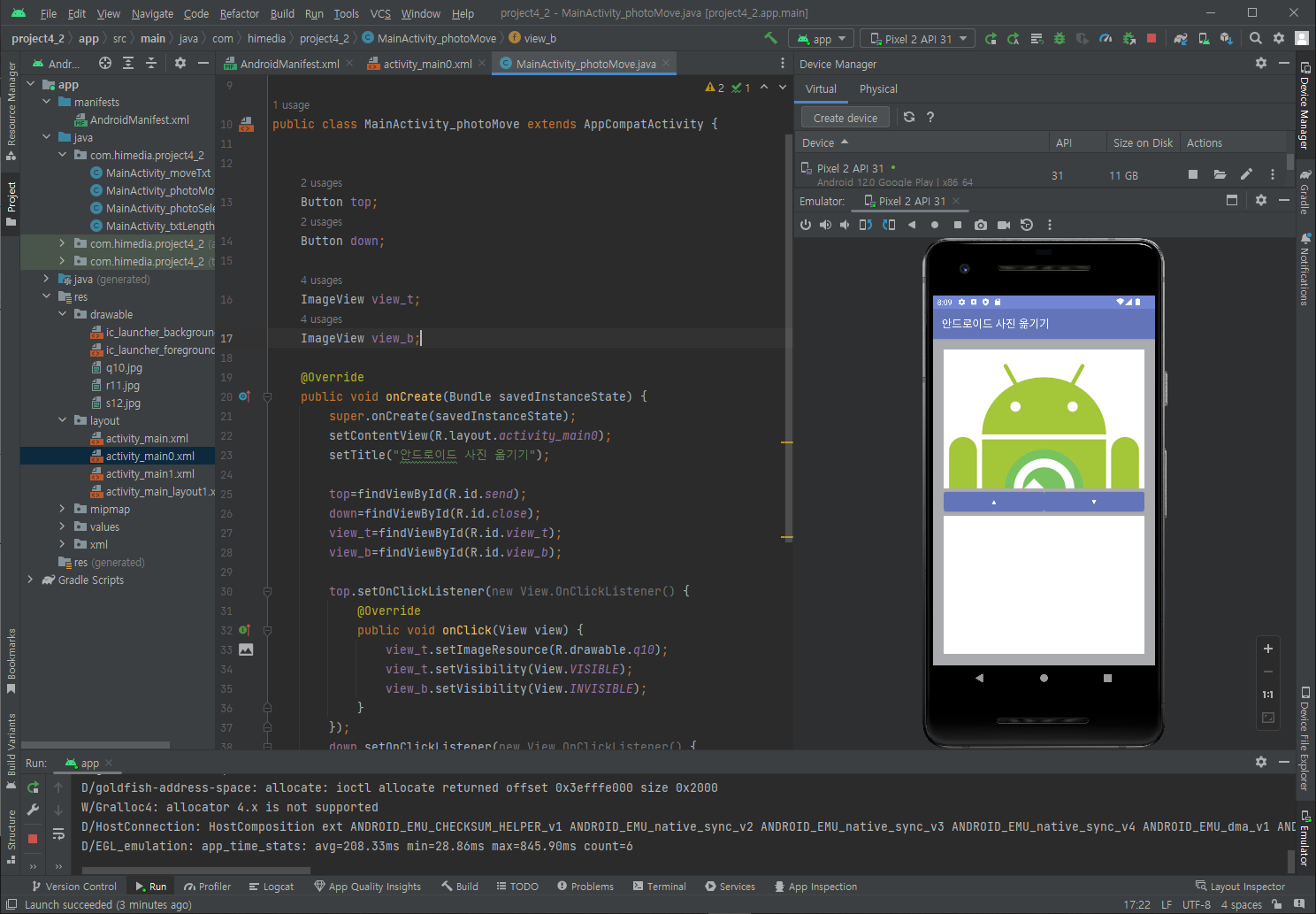Edit Pixel 2 API 31 pencil icon
This screenshot has width=1316, height=914.
pos(1246,174)
